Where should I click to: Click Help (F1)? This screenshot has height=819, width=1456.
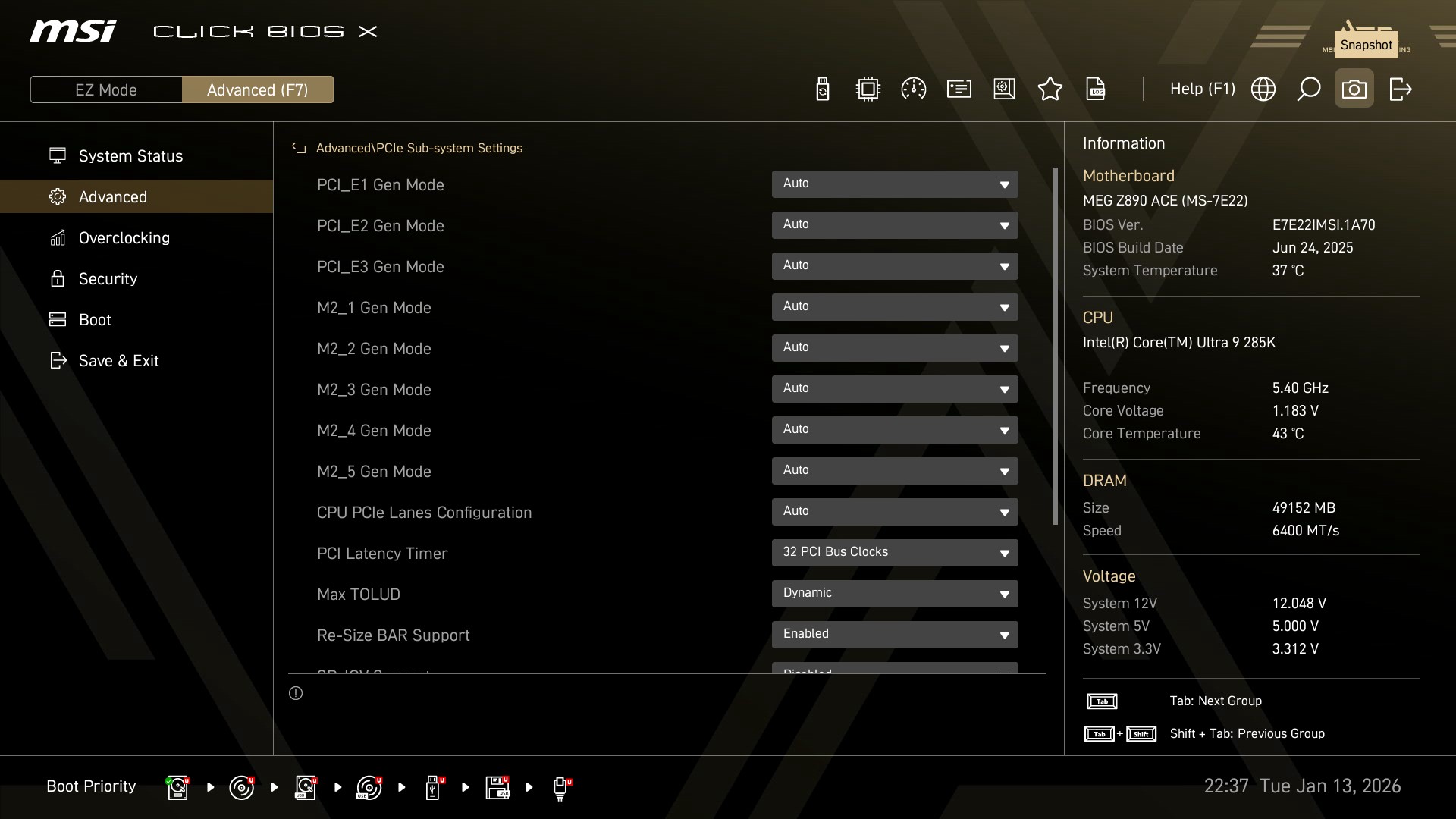click(x=1202, y=89)
